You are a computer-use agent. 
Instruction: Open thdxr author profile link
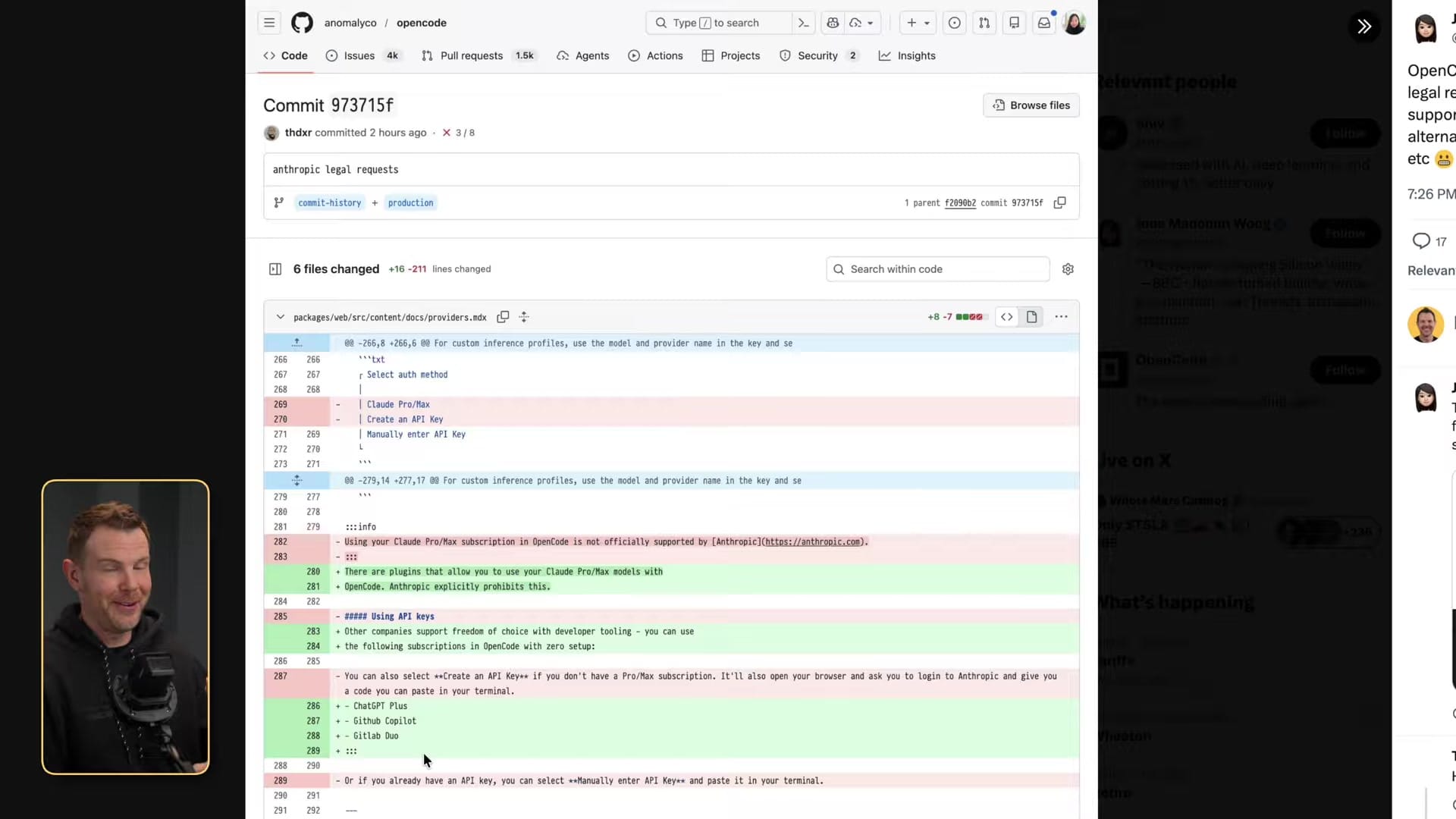click(x=298, y=133)
